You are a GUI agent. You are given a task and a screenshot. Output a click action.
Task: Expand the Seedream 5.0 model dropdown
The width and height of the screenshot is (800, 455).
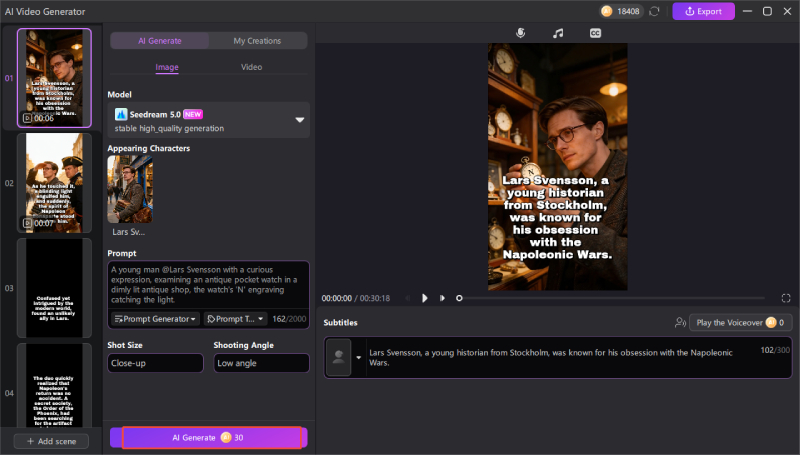click(299, 120)
